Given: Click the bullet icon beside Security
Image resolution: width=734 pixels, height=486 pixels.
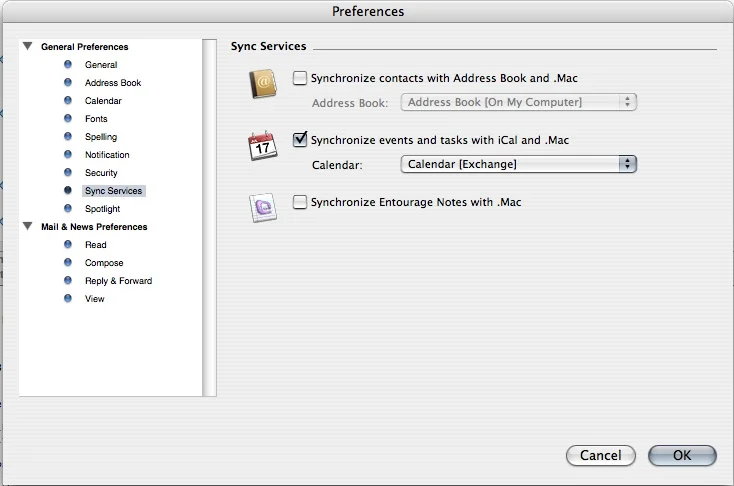Looking at the screenshot, I should (68, 173).
